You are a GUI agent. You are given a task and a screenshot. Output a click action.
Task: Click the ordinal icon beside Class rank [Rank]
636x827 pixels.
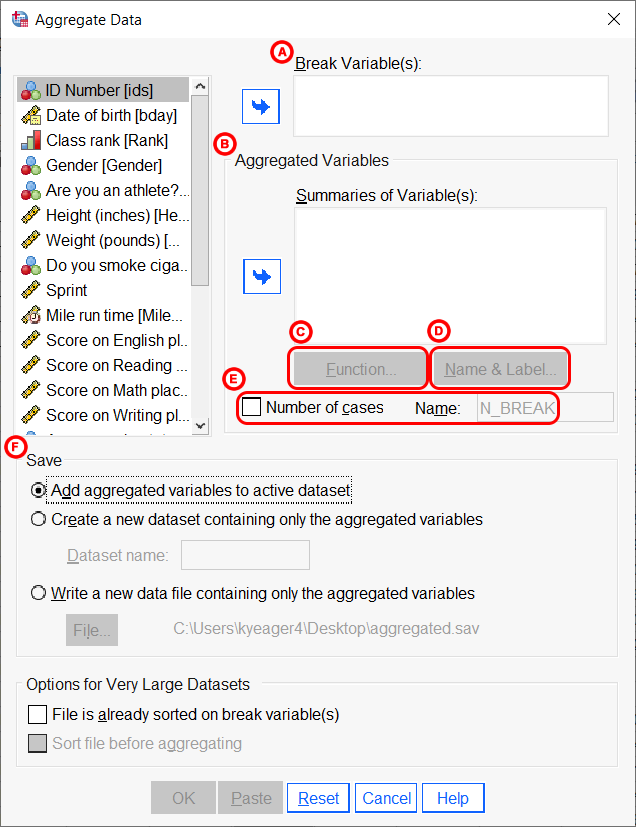click(31, 140)
